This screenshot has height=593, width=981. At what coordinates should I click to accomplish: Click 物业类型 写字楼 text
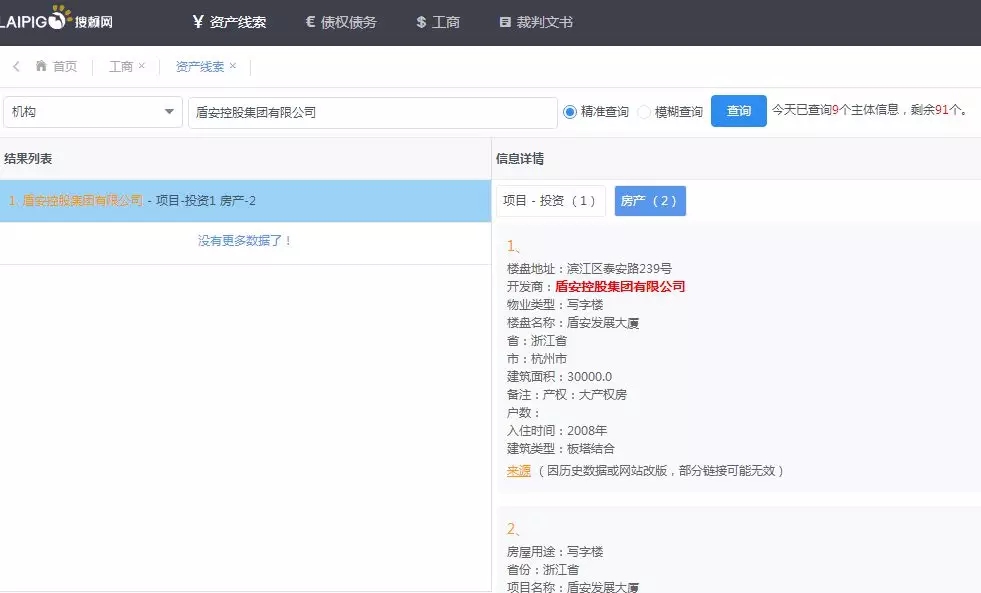click(555, 305)
